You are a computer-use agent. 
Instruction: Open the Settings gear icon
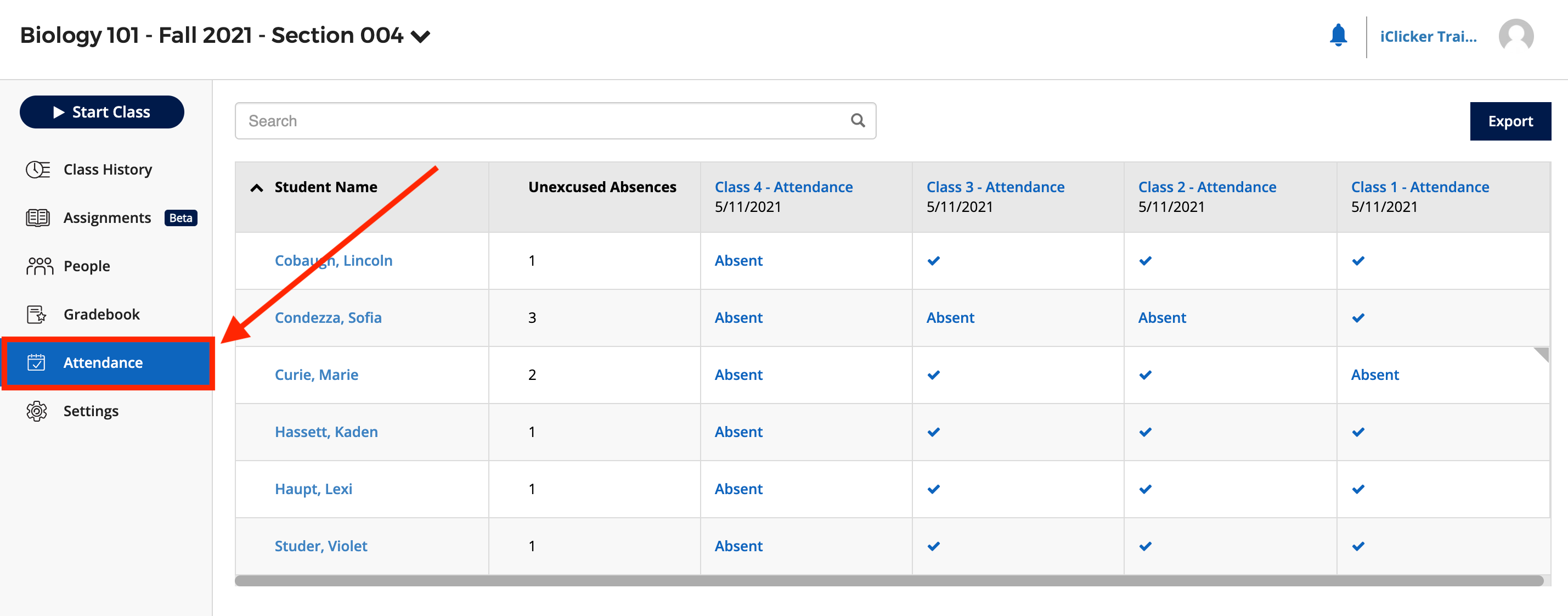[38, 411]
